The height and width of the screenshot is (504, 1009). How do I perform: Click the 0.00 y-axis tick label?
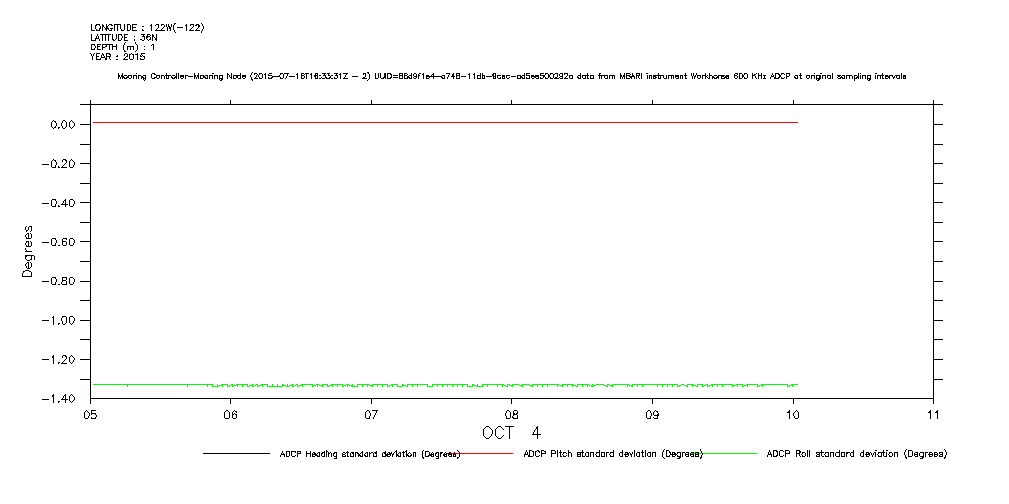63,124
